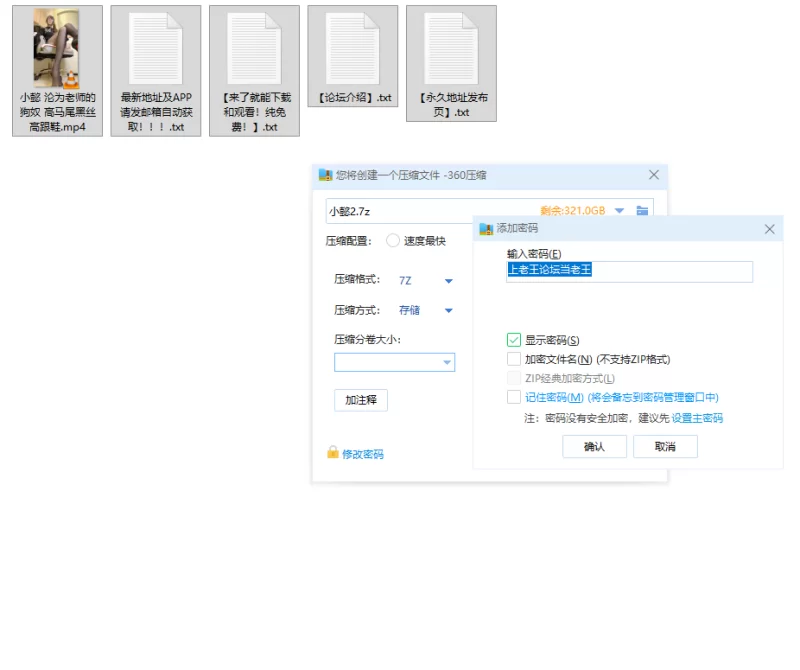Image resolution: width=800 pixels, height=670 pixels.
Task: Open the folder browse icon beside archive name
Action: 642,210
